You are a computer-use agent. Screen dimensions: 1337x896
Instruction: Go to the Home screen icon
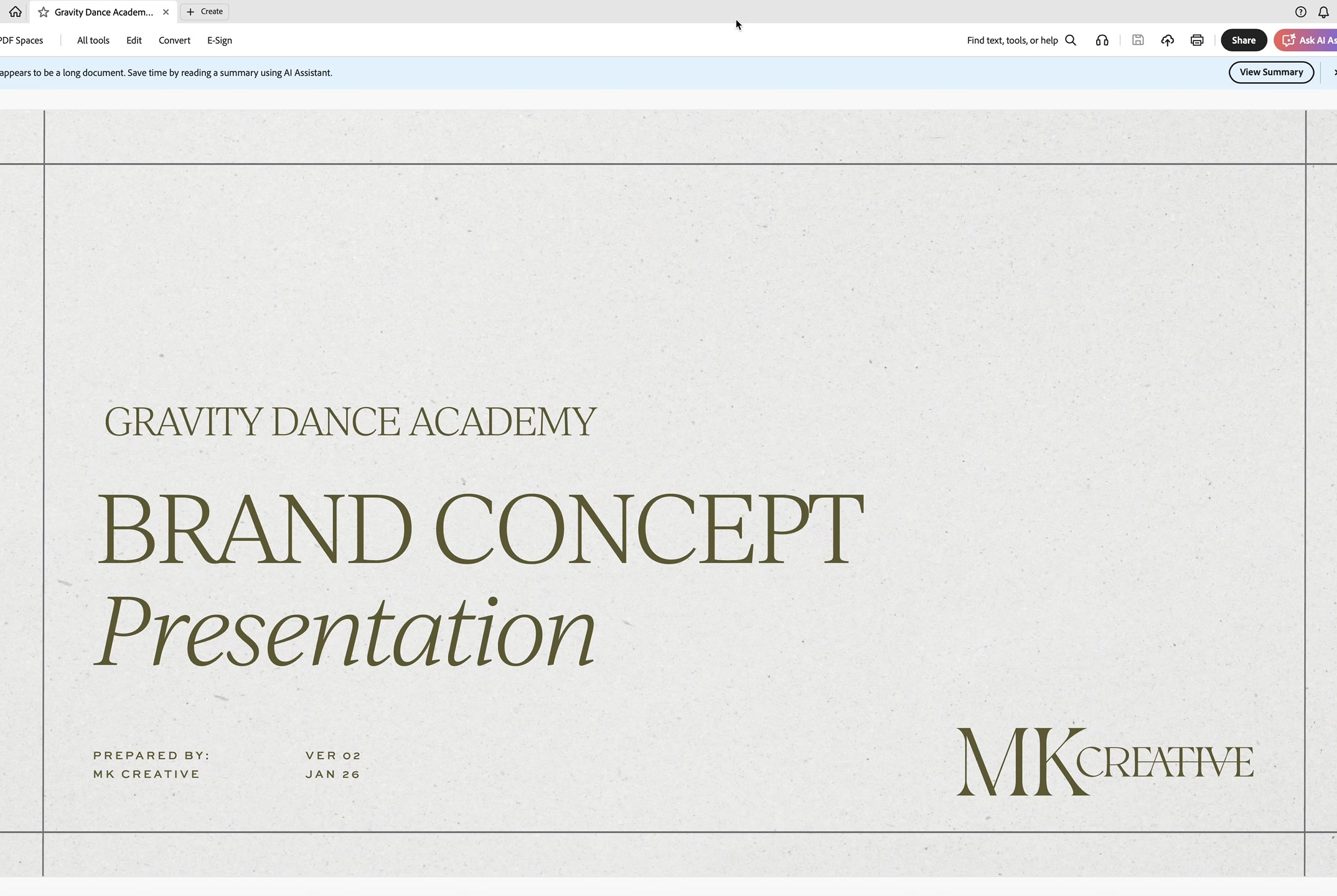(x=15, y=12)
